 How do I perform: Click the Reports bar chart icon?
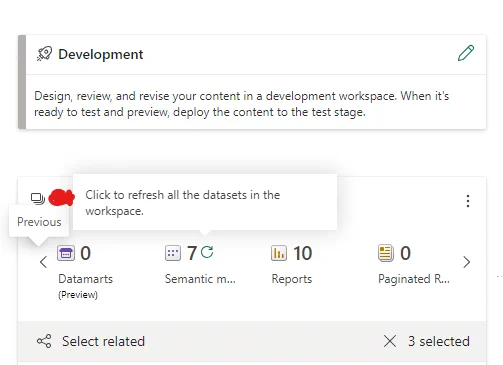pyautogui.click(x=279, y=253)
